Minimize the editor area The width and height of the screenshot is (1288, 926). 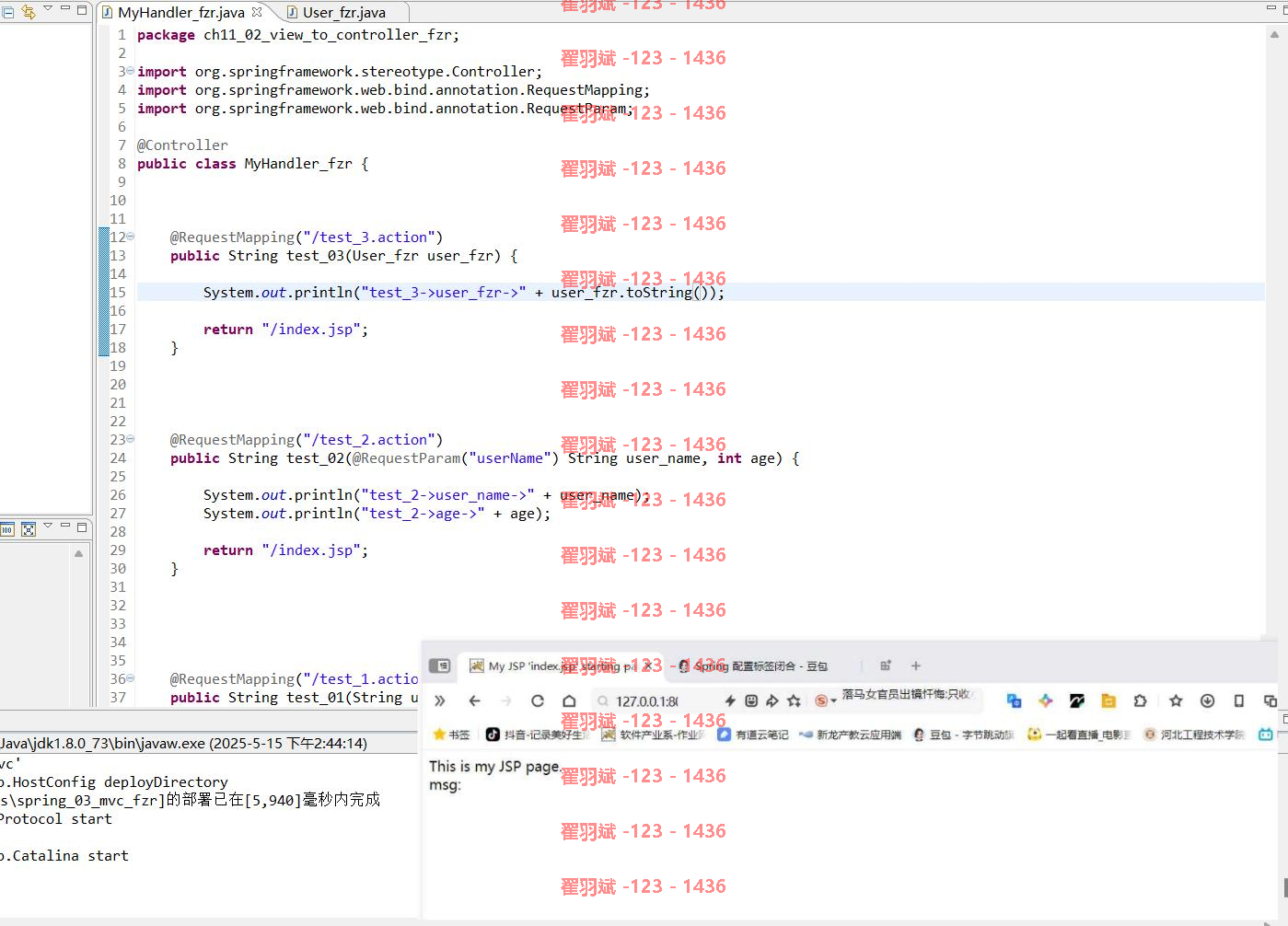coord(1271,8)
